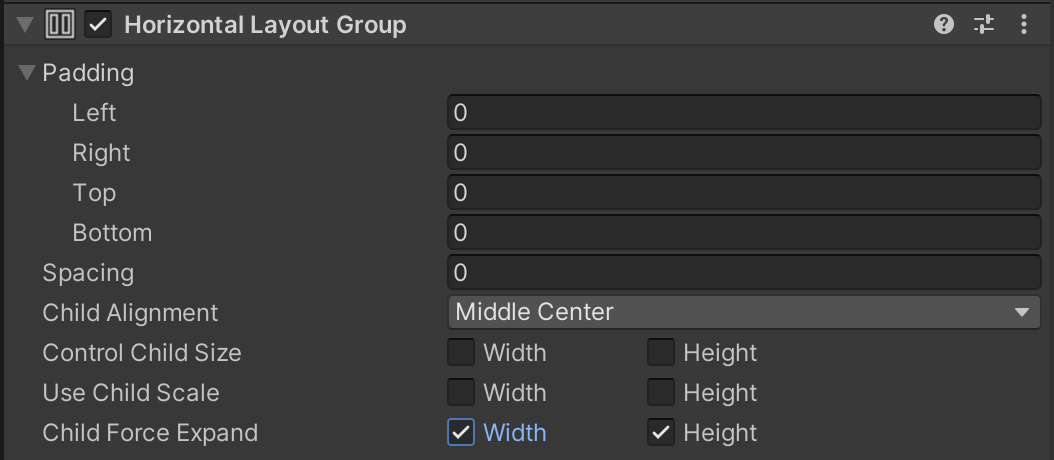Open the Child Alignment Middle Center dropdown
Viewport: 1054px width, 460px height.
tap(744, 312)
